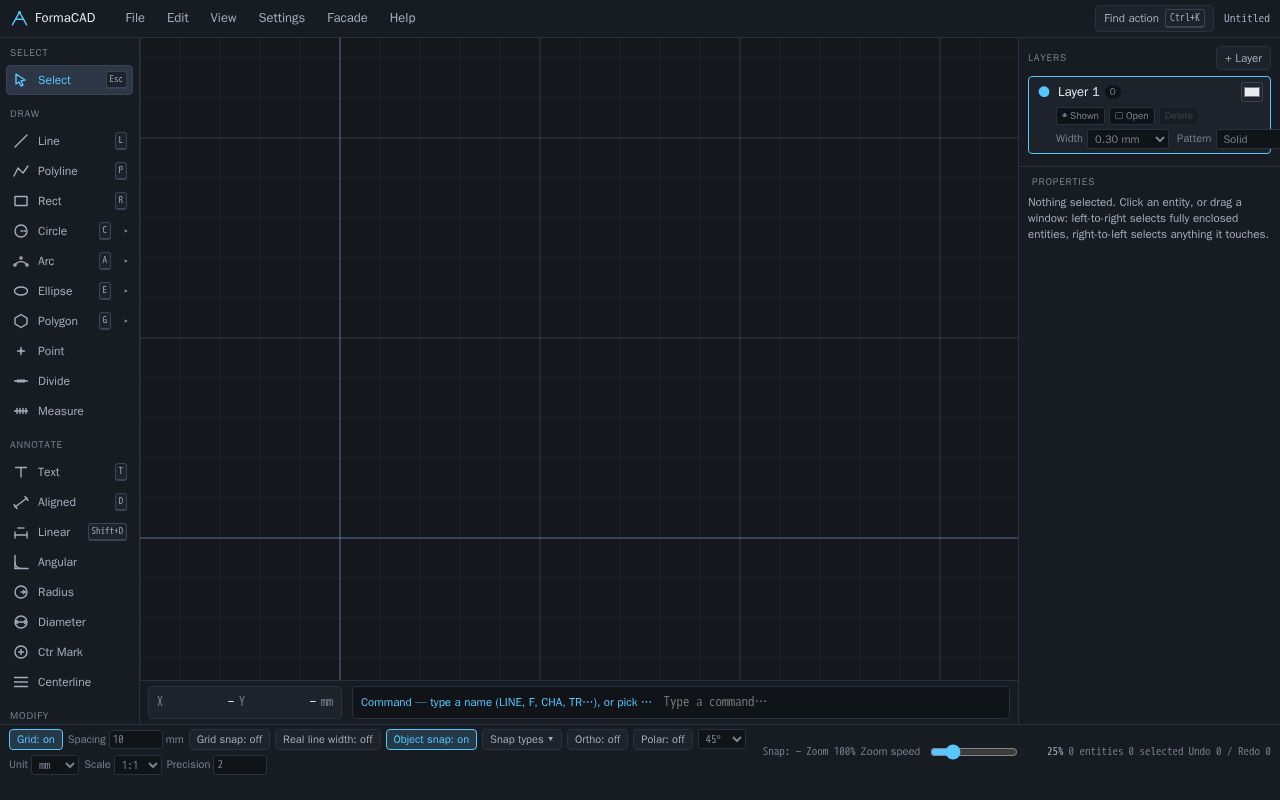Add a new layer with + Layer

coord(1243,58)
